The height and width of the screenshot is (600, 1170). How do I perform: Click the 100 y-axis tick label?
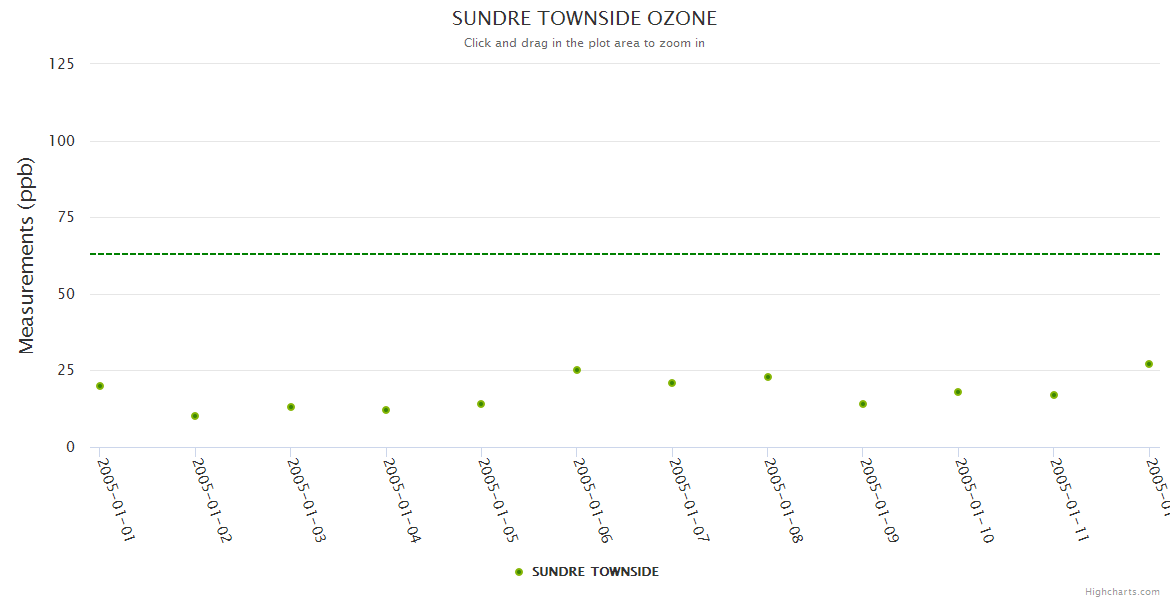[63, 141]
